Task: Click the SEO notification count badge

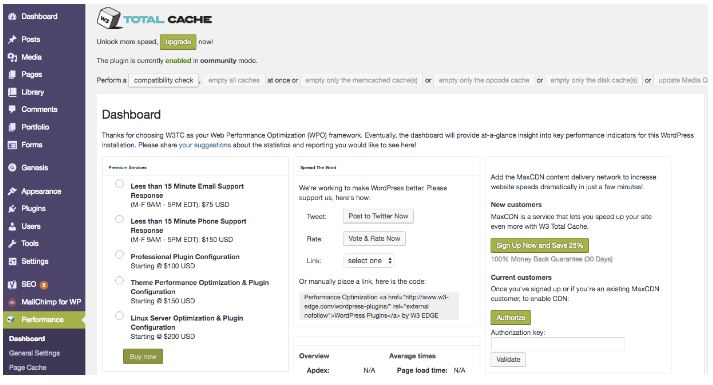Action: [x=44, y=285]
